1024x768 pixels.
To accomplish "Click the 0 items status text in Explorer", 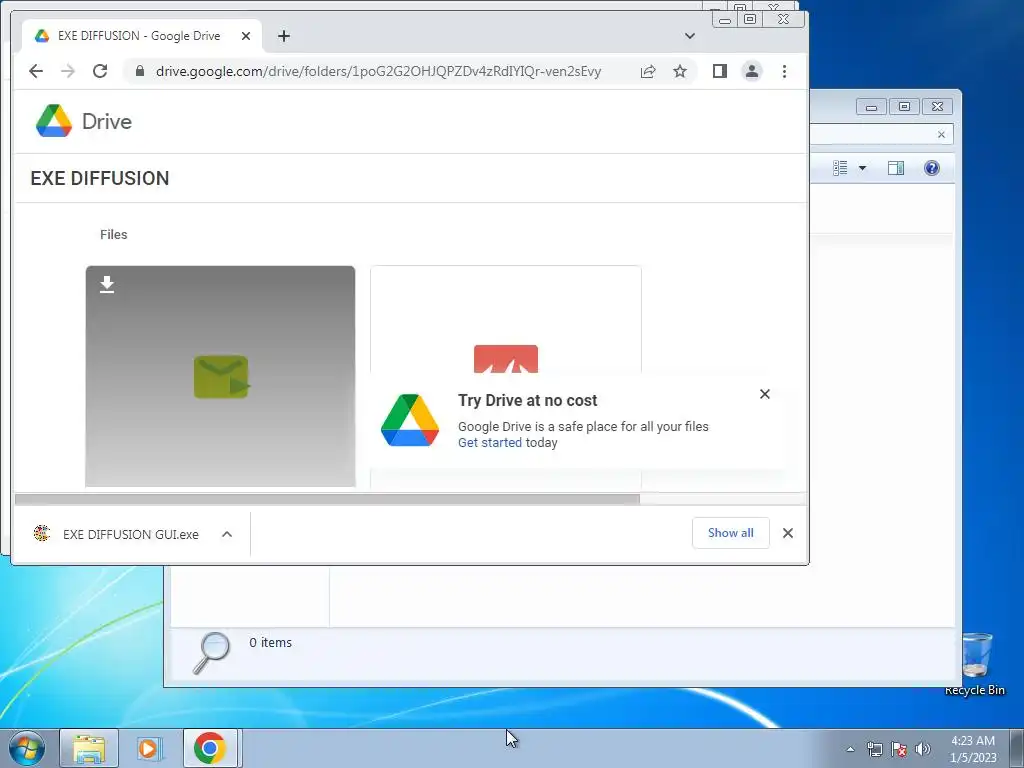I will coord(270,643).
